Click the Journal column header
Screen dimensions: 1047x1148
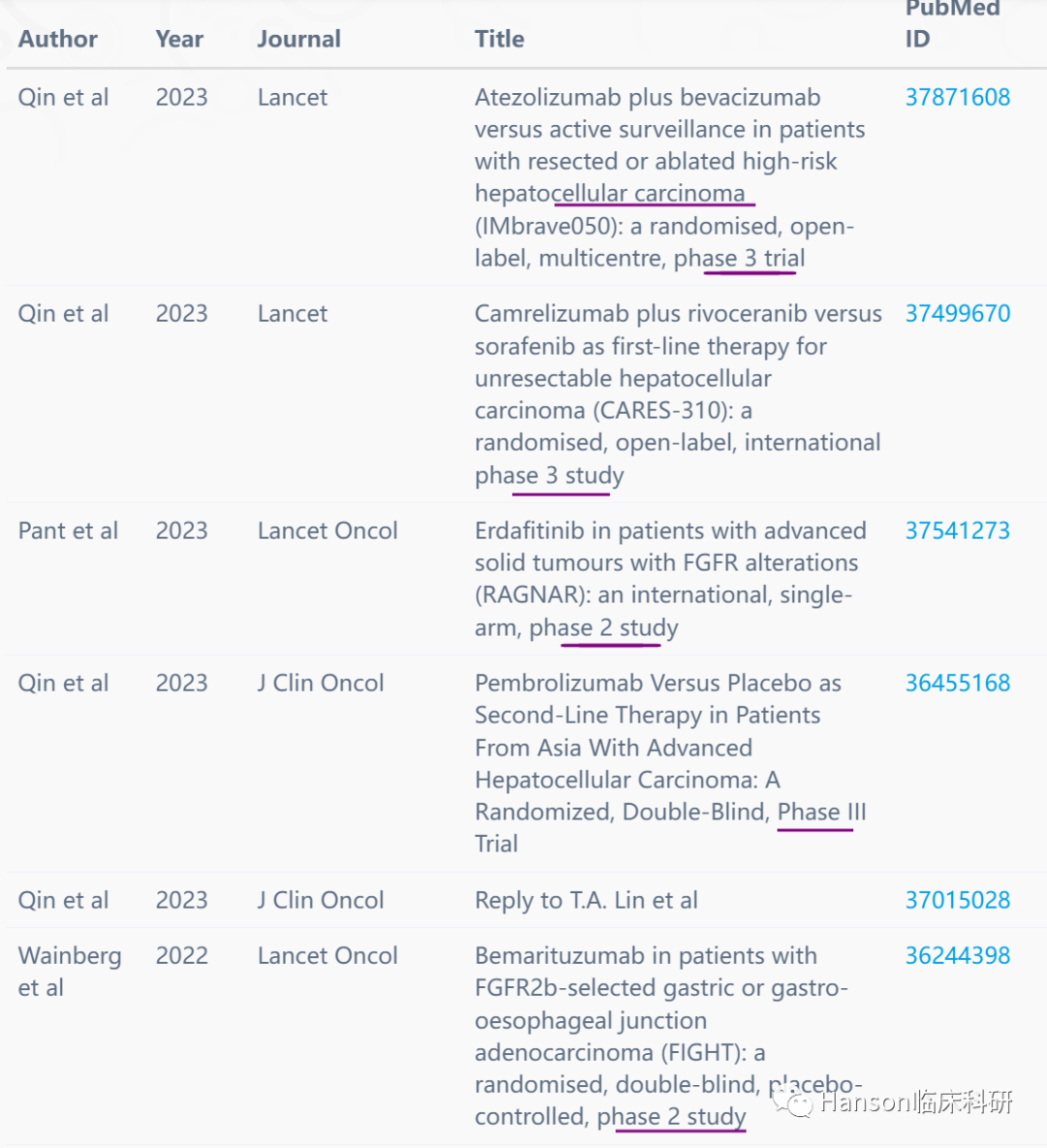point(299,39)
